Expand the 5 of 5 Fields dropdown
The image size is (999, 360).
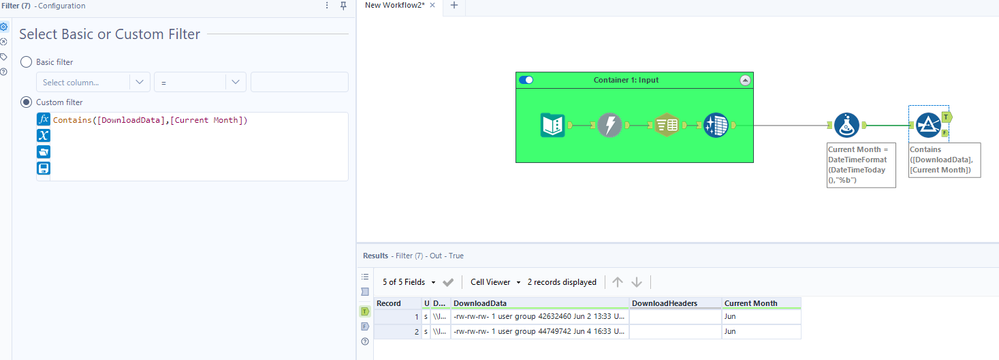pos(410,282)
